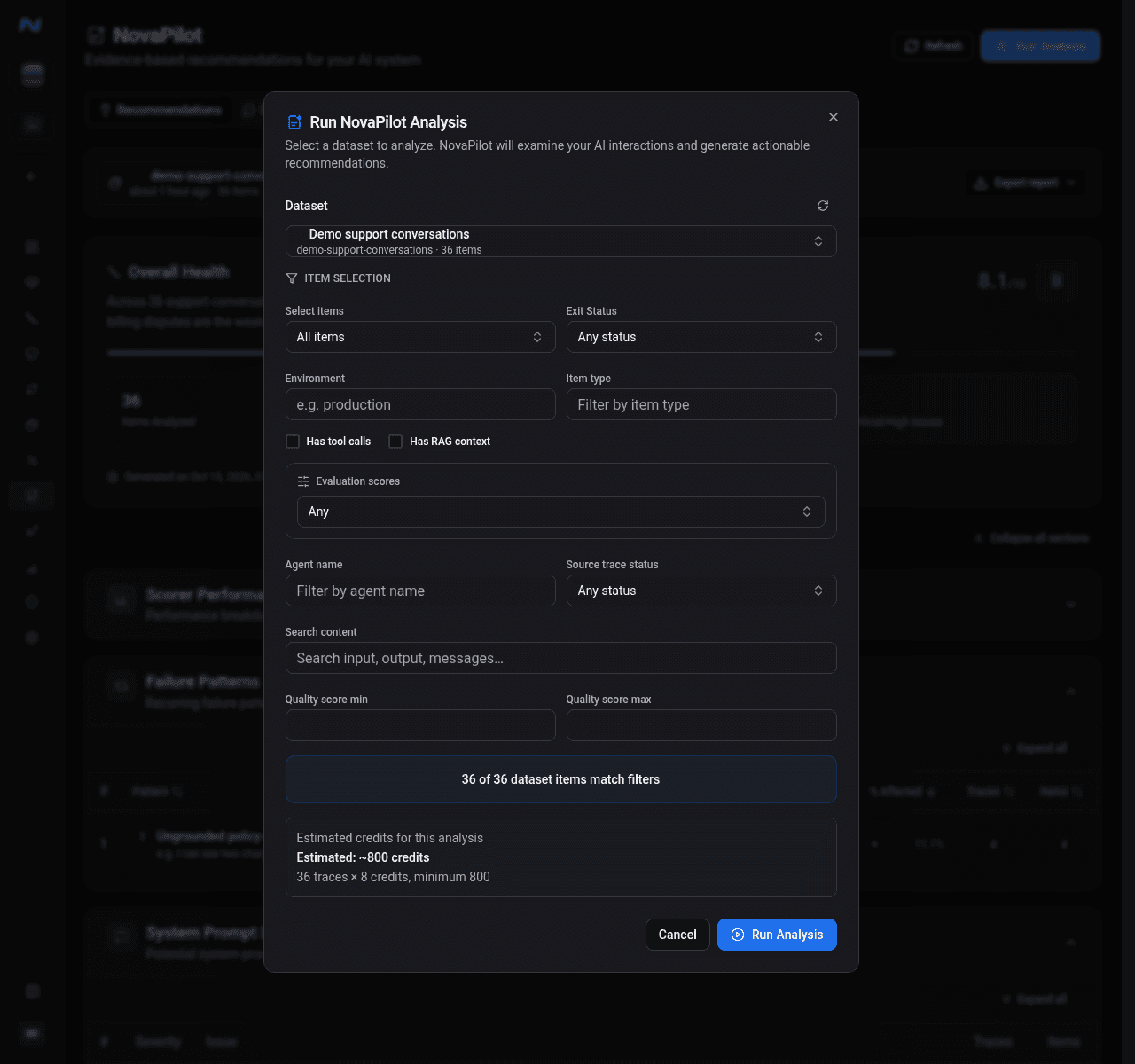This screenshot has height=1064, width=1135.
Task: Focus the Environment input field
Action: (420, 404)
